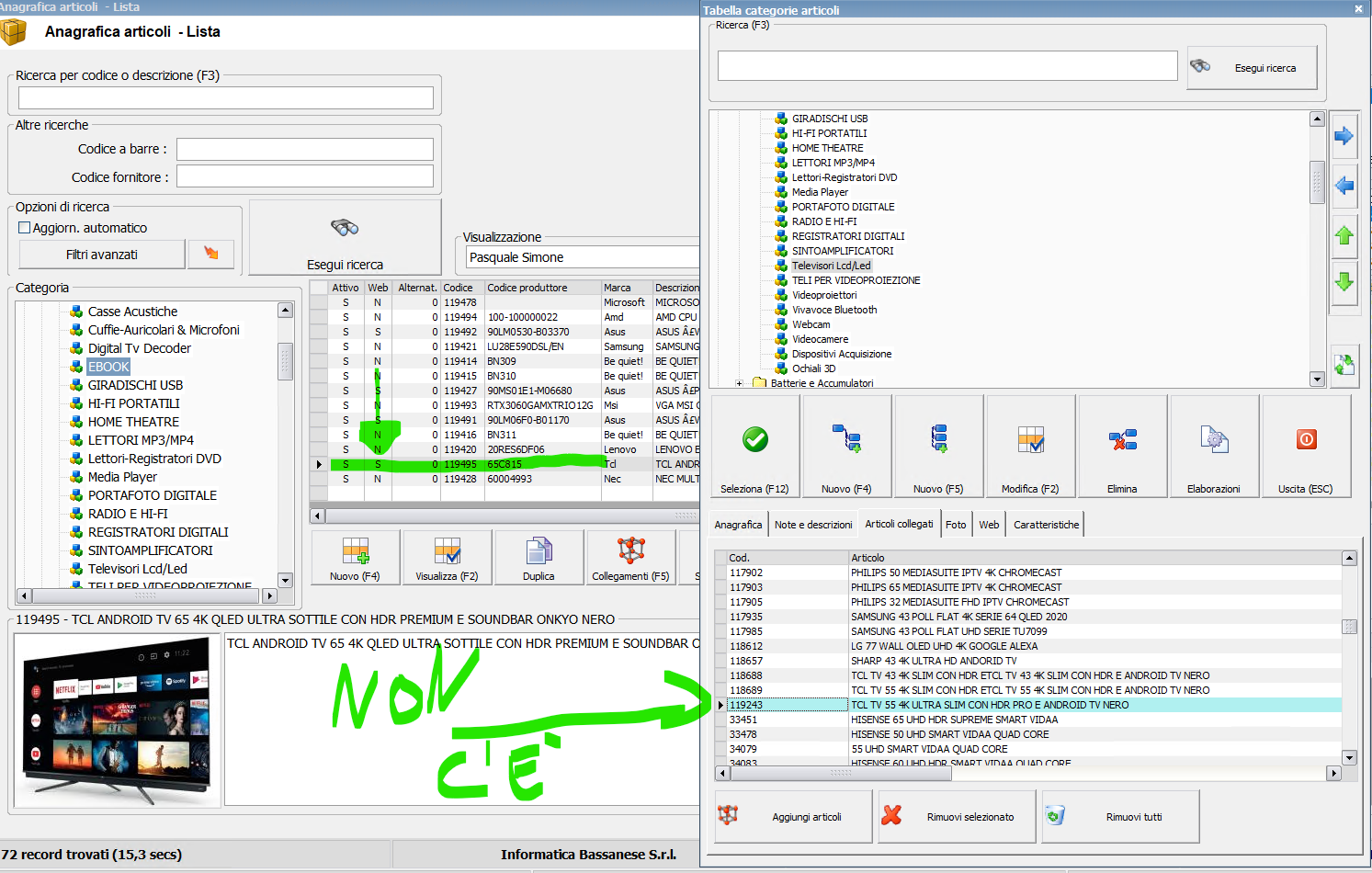Image resolution: width=1372 pixels, height=873 pixels.
Task: Click Aggiungi articoli
Action: (x=793, y=816)
